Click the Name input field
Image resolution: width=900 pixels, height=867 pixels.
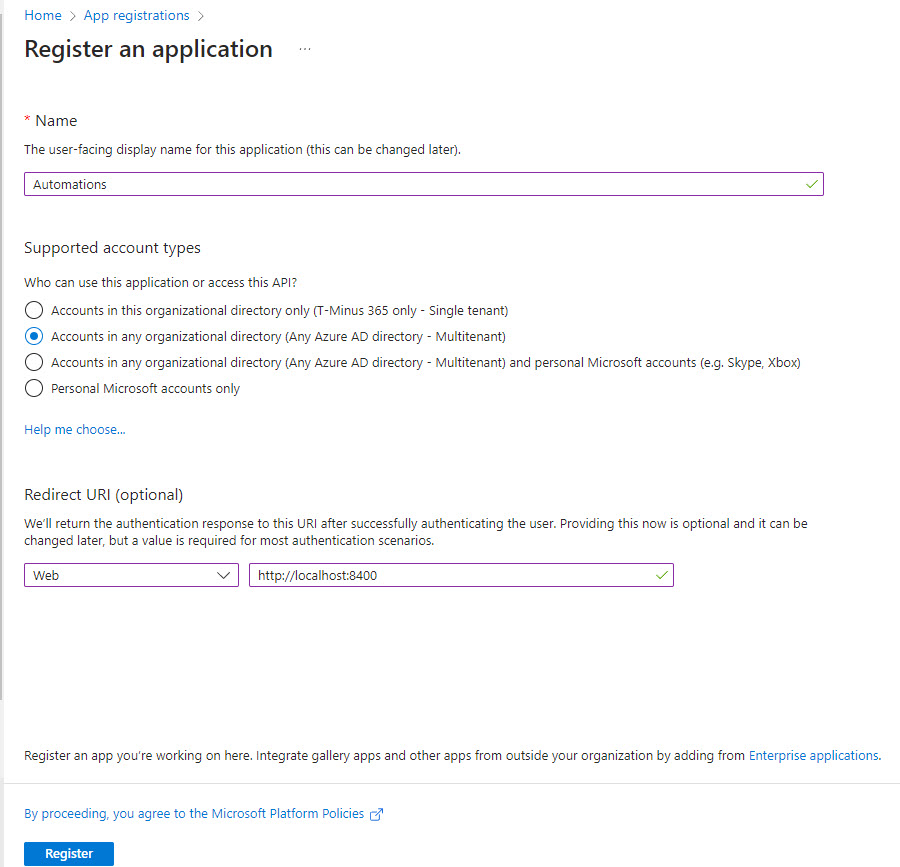pos(410,184)
